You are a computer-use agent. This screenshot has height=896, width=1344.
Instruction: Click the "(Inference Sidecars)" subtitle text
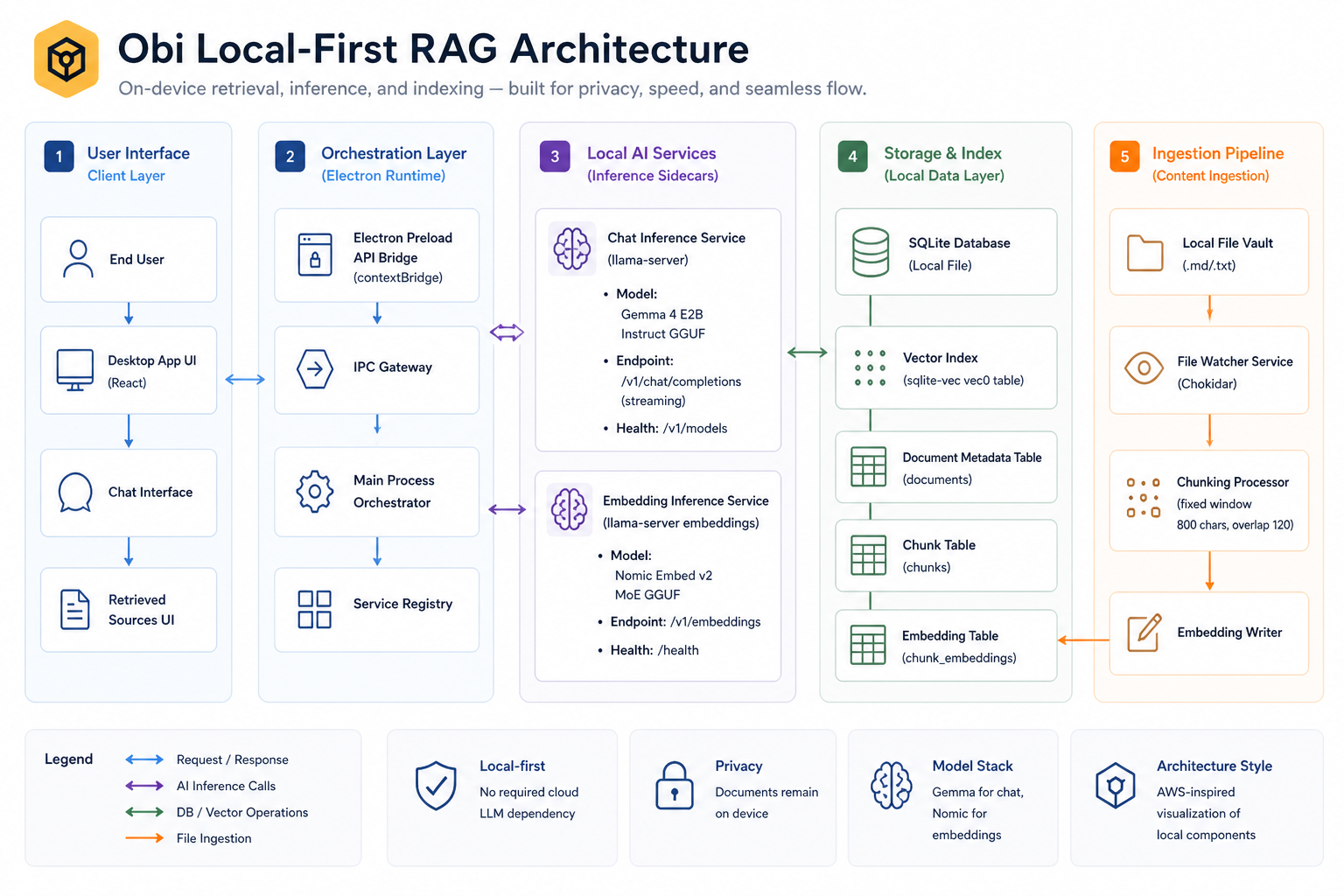[653, 176]
